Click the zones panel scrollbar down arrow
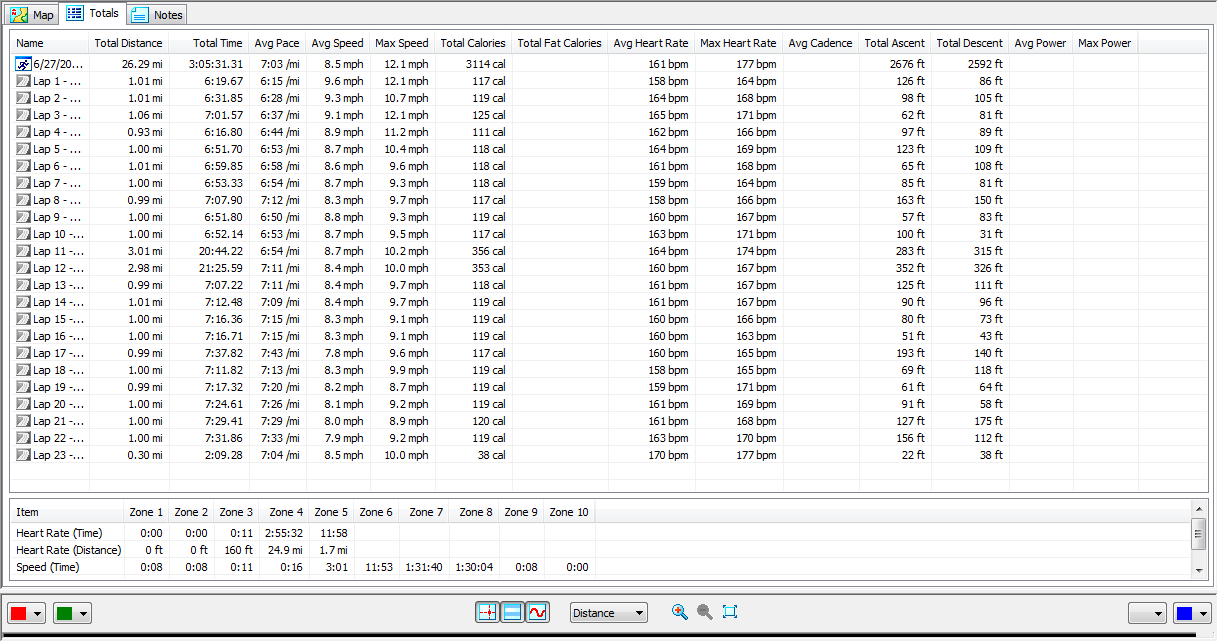This screenshot has height=642, width=1218. click(x=1199, y=569)
